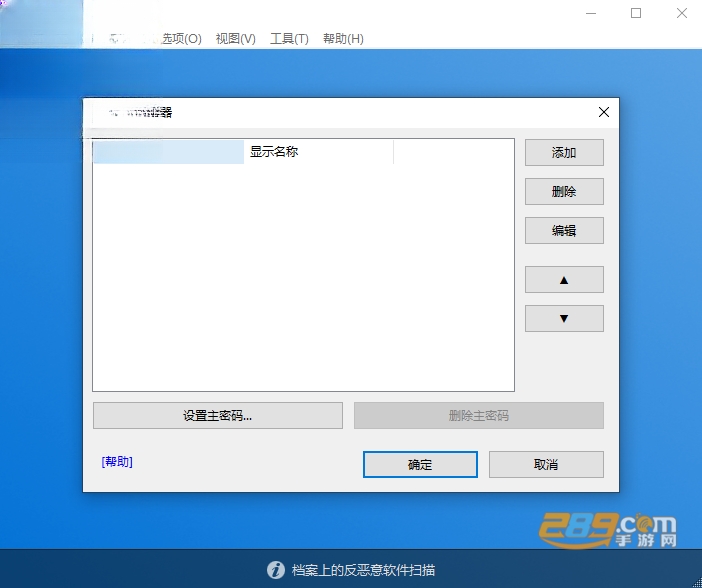Click the 删除主密码 button
Image resolution: width=702 pixels, height=588 pixels.
(479, 416)
